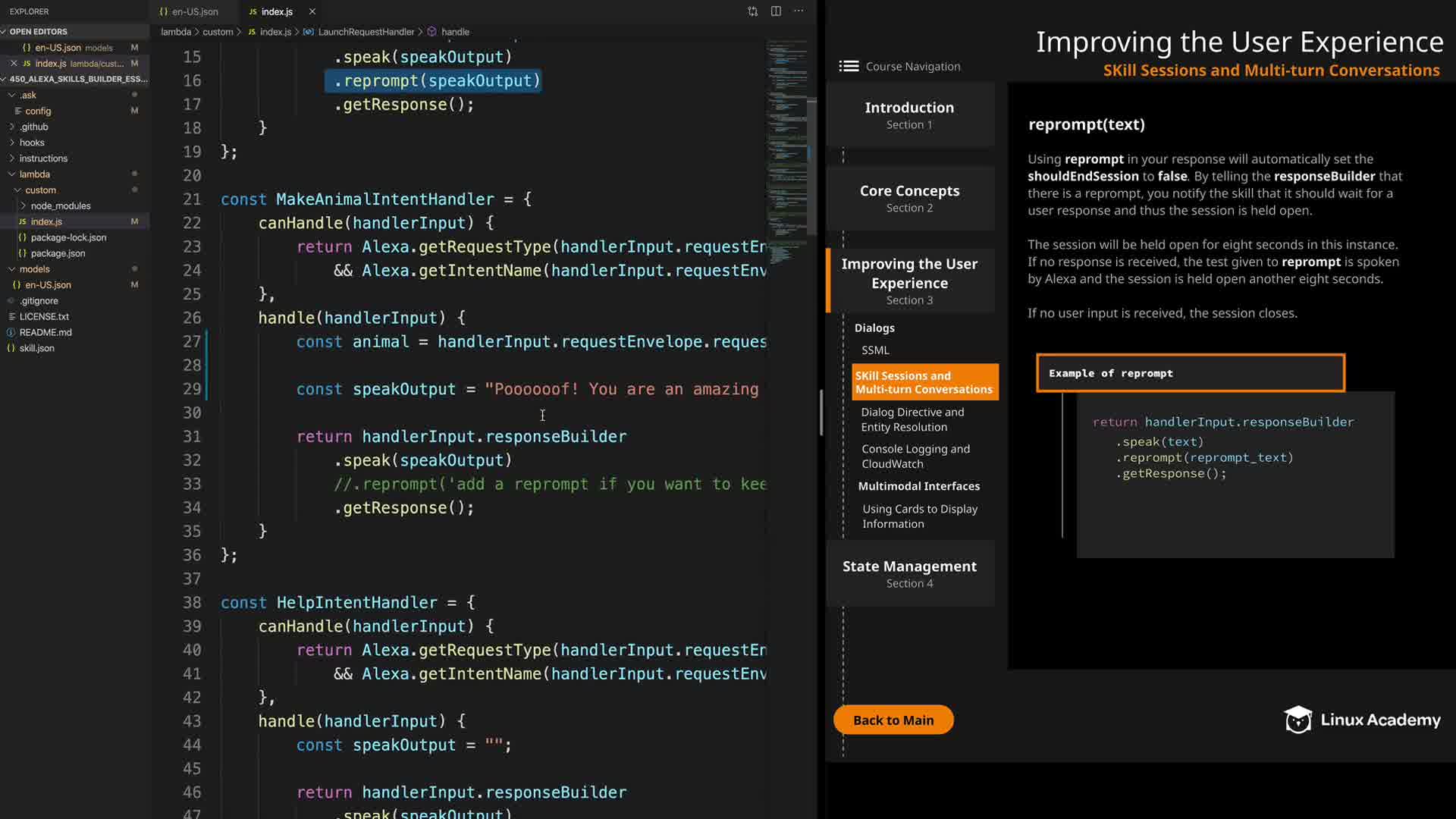Select State Management Section 4

[x=909, y=573]
